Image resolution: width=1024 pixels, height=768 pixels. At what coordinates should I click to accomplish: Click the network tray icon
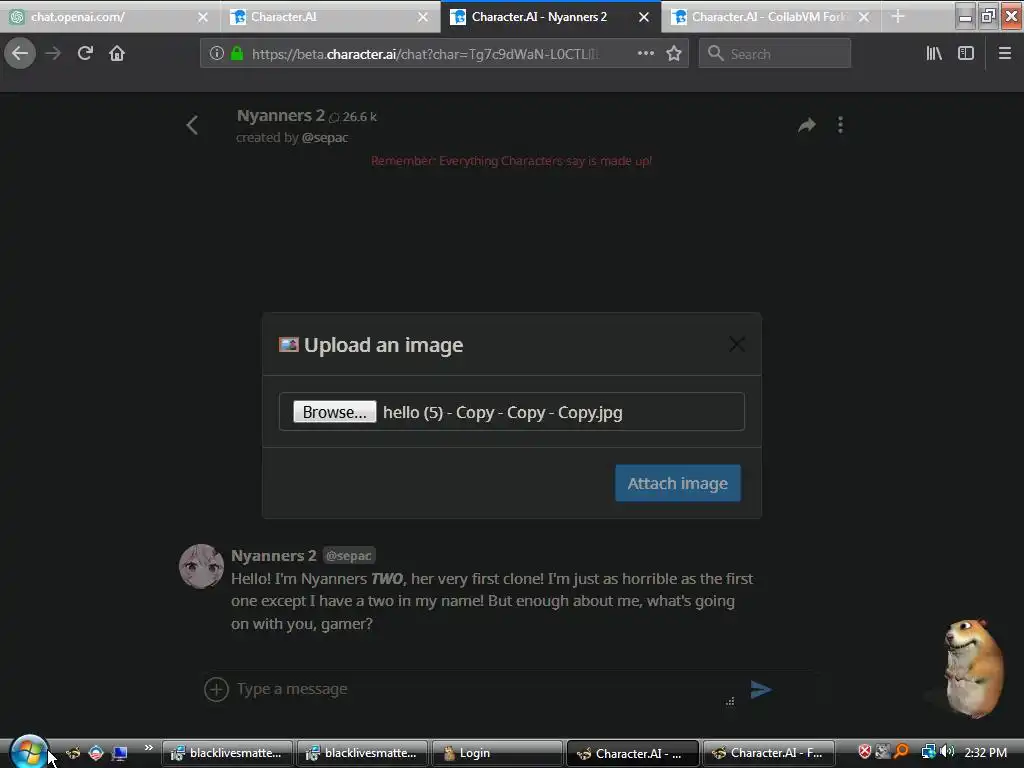[928, 752]
